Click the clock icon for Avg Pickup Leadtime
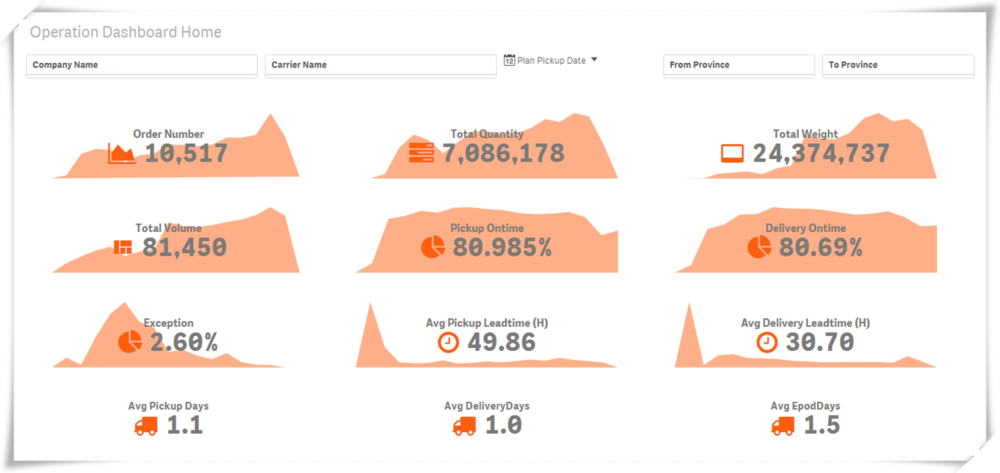Image resolution: width=1000 pixels, height=473 pixels. (x=449, y=343)
